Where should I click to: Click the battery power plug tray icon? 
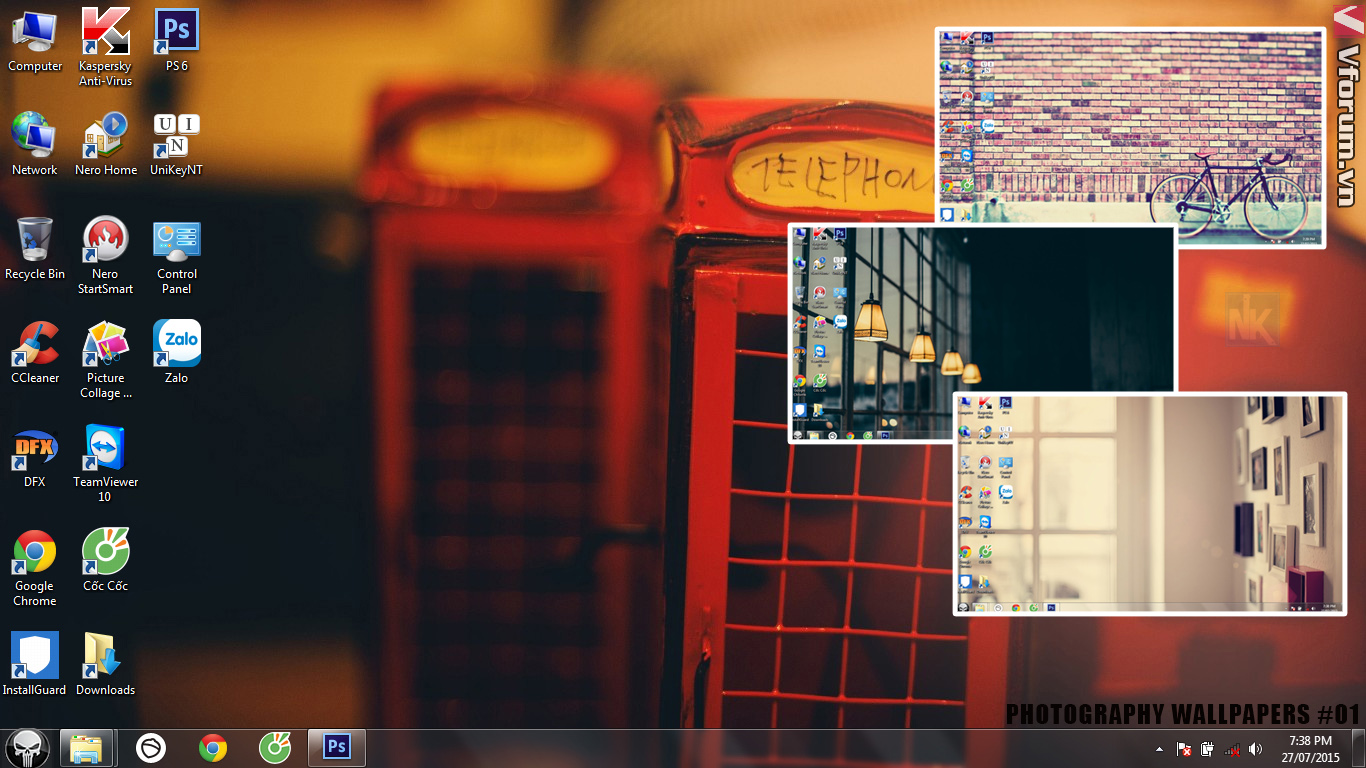(x=1208, y=748)
